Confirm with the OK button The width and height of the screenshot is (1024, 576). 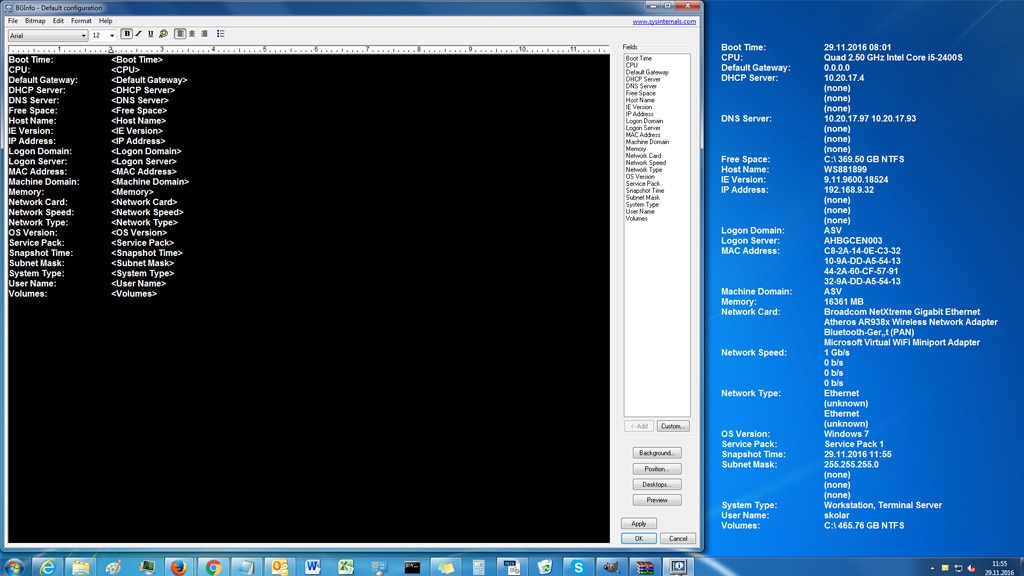639,539
